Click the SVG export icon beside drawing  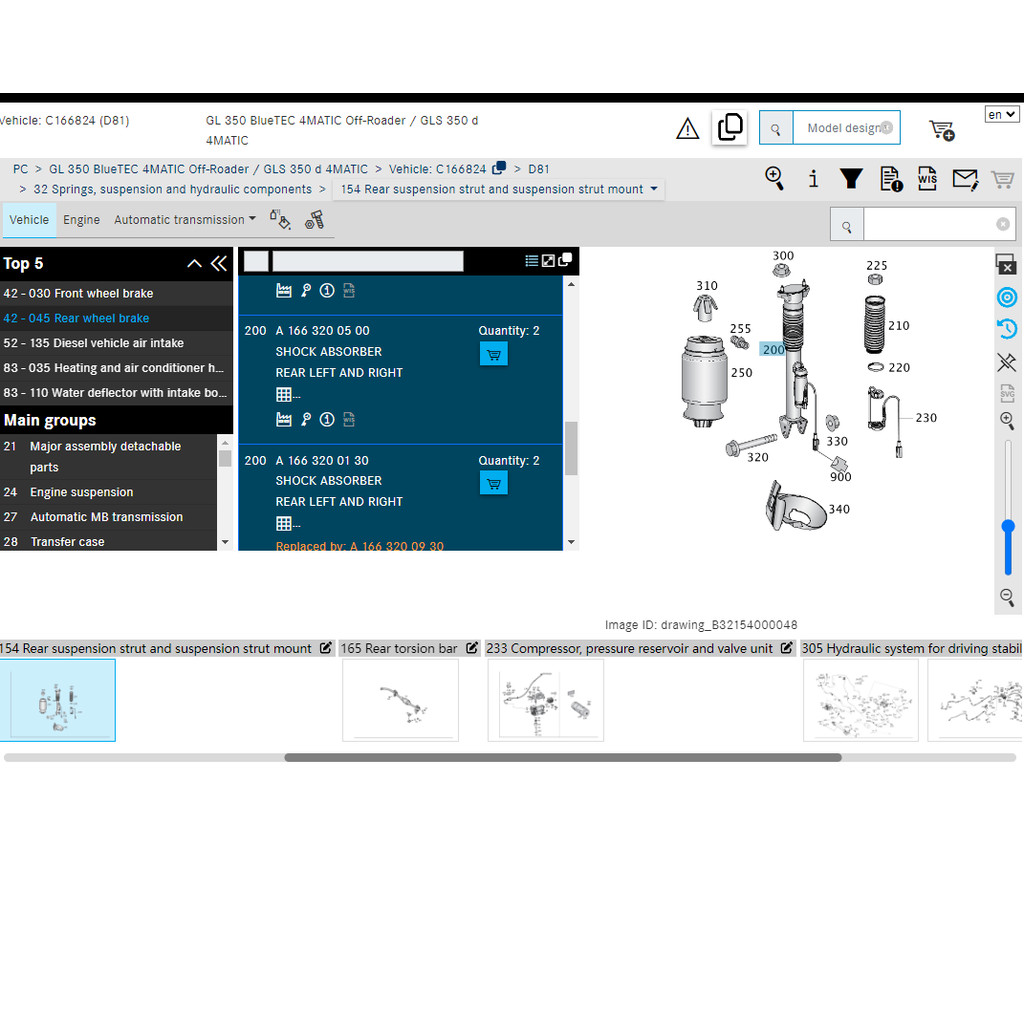click(x=1007, y=393)
